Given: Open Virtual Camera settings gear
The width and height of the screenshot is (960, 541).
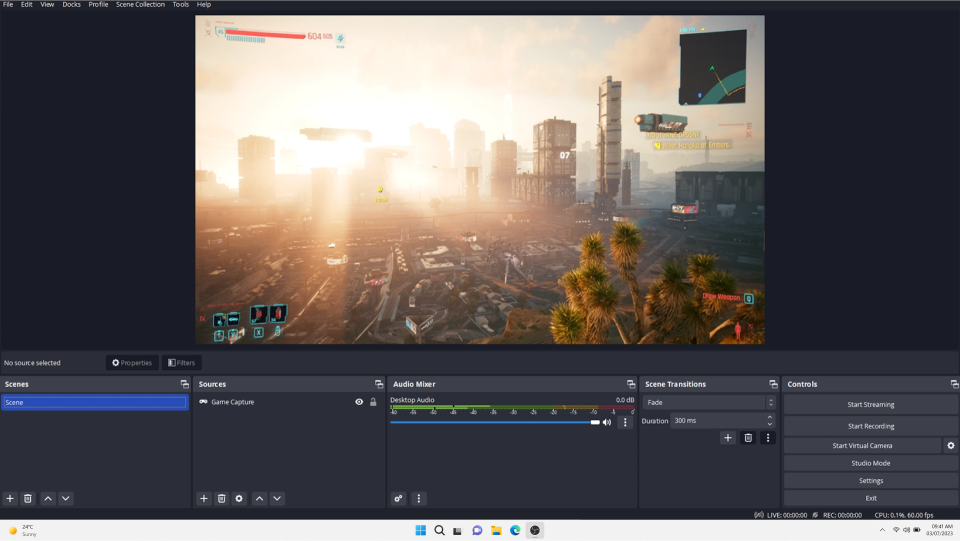Looking at the screenshot, I should tap(950, 446).
